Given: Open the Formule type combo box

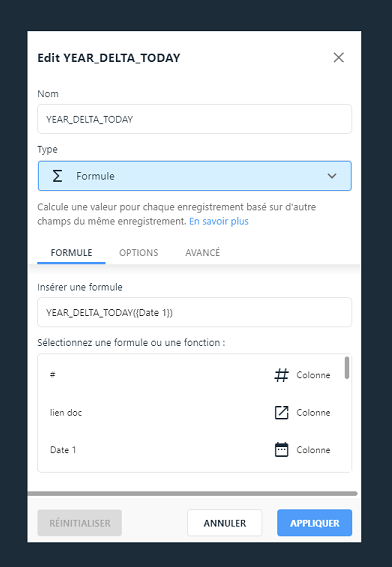Looking at the screenshot, I should 195,176.
